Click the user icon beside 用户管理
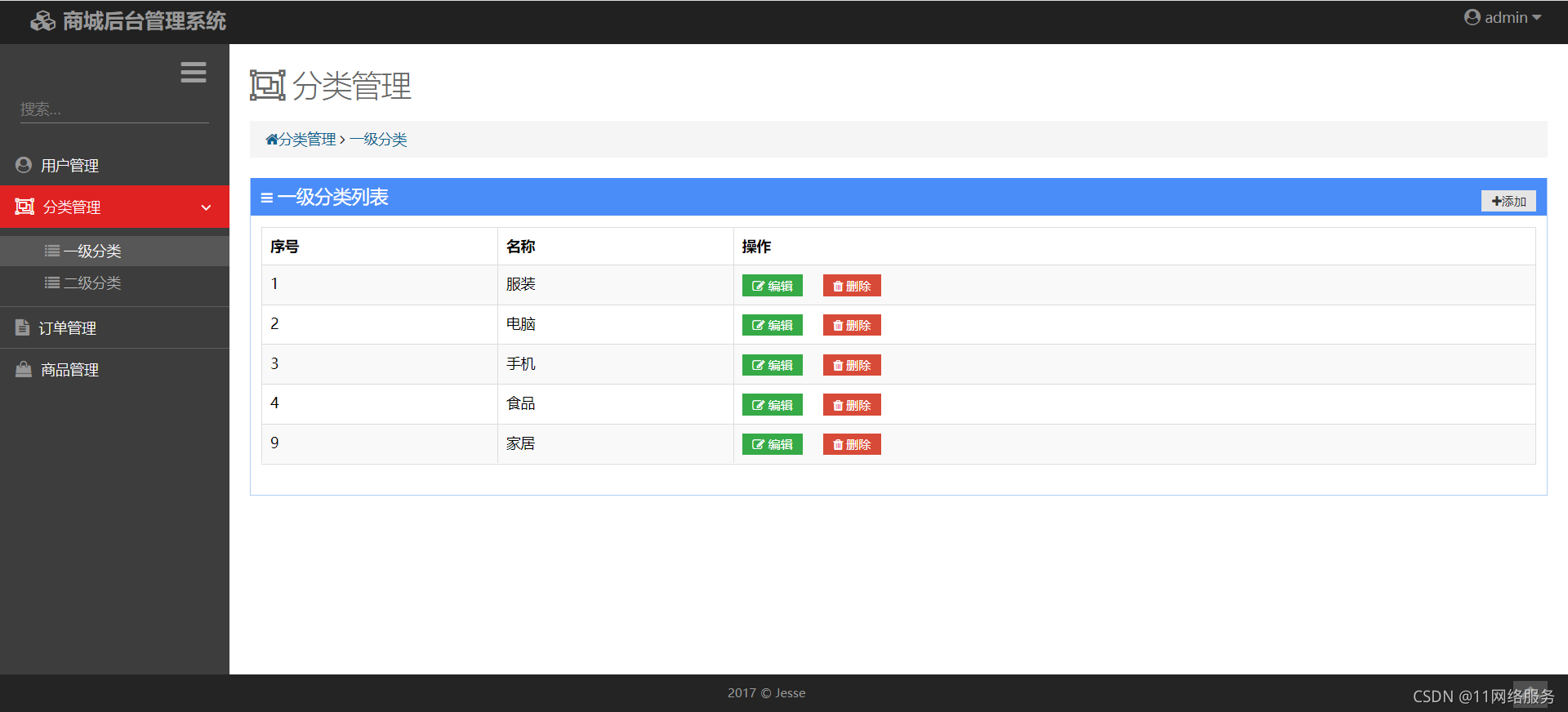 [24, 165]
